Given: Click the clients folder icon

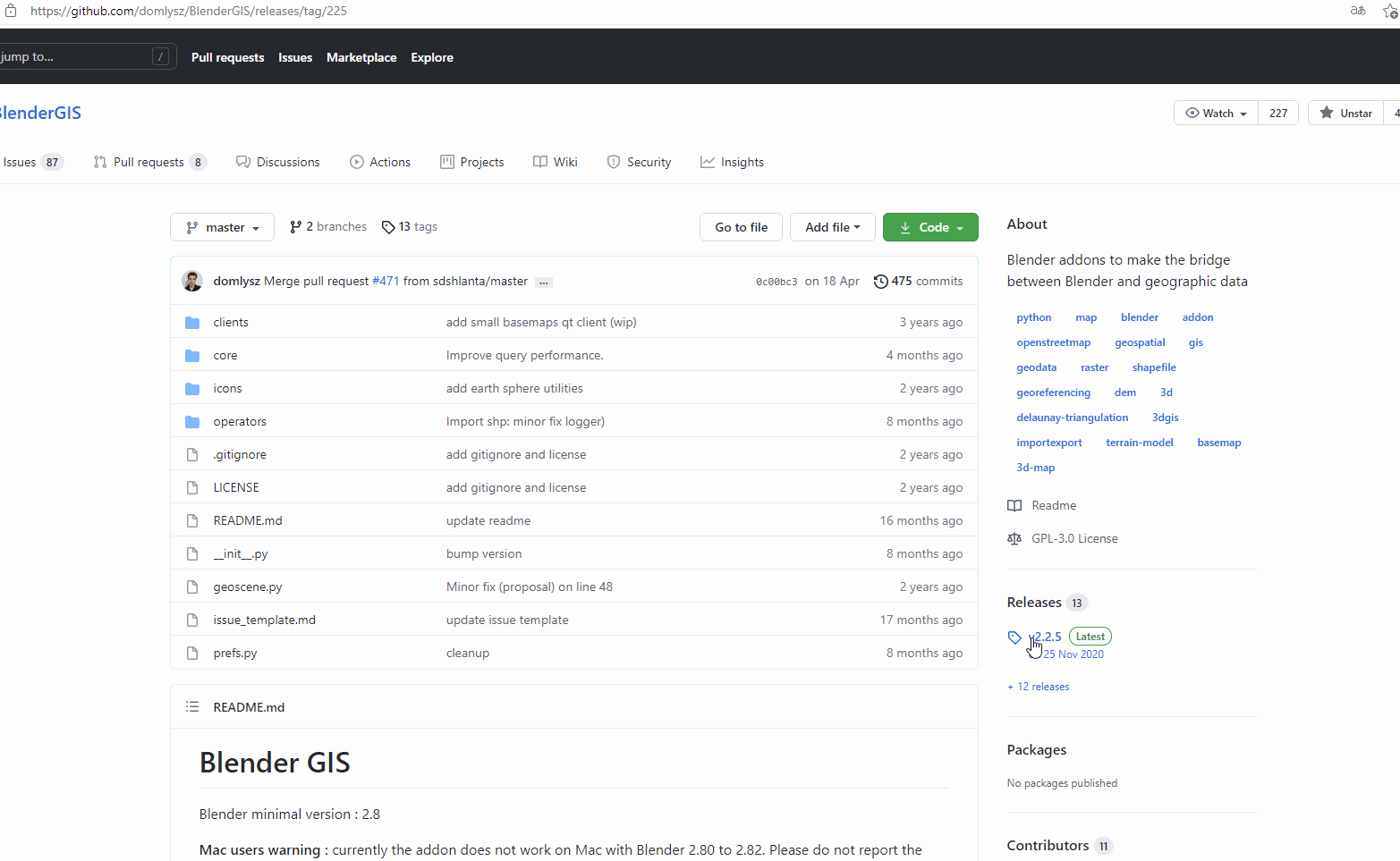Looking at the screenshot, I should pos(192,322).
